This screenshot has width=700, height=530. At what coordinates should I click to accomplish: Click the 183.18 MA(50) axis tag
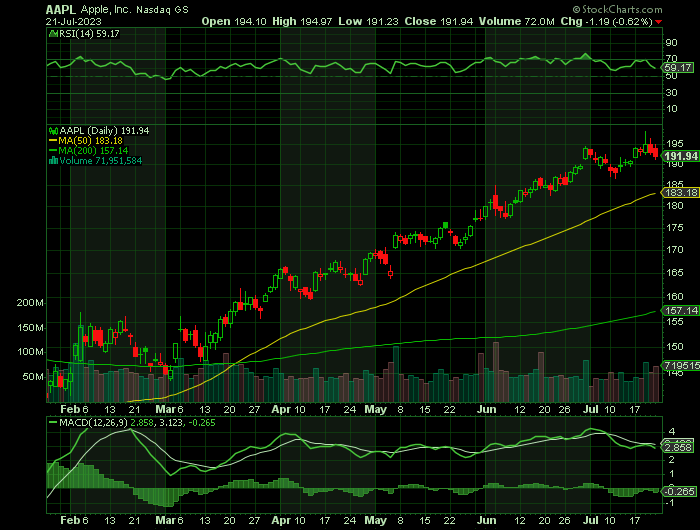click(681, 192)
